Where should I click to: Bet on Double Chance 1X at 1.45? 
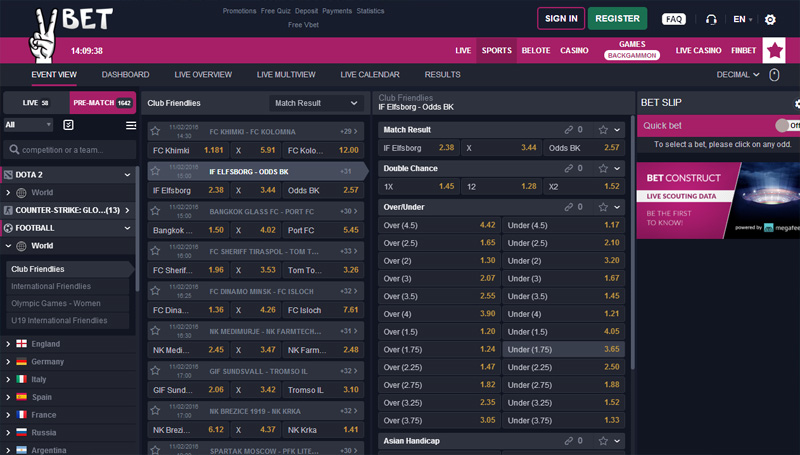click(x=419, y=187)
